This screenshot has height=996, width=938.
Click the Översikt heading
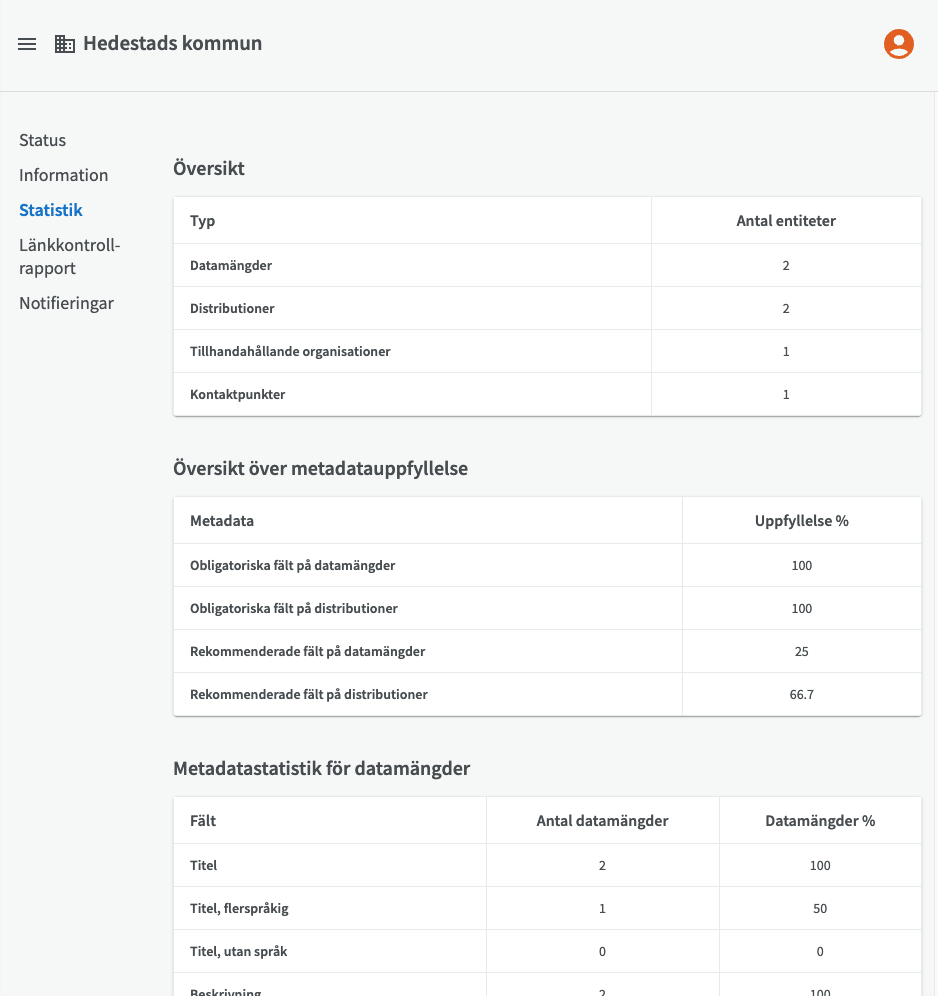tap(209, 168)
